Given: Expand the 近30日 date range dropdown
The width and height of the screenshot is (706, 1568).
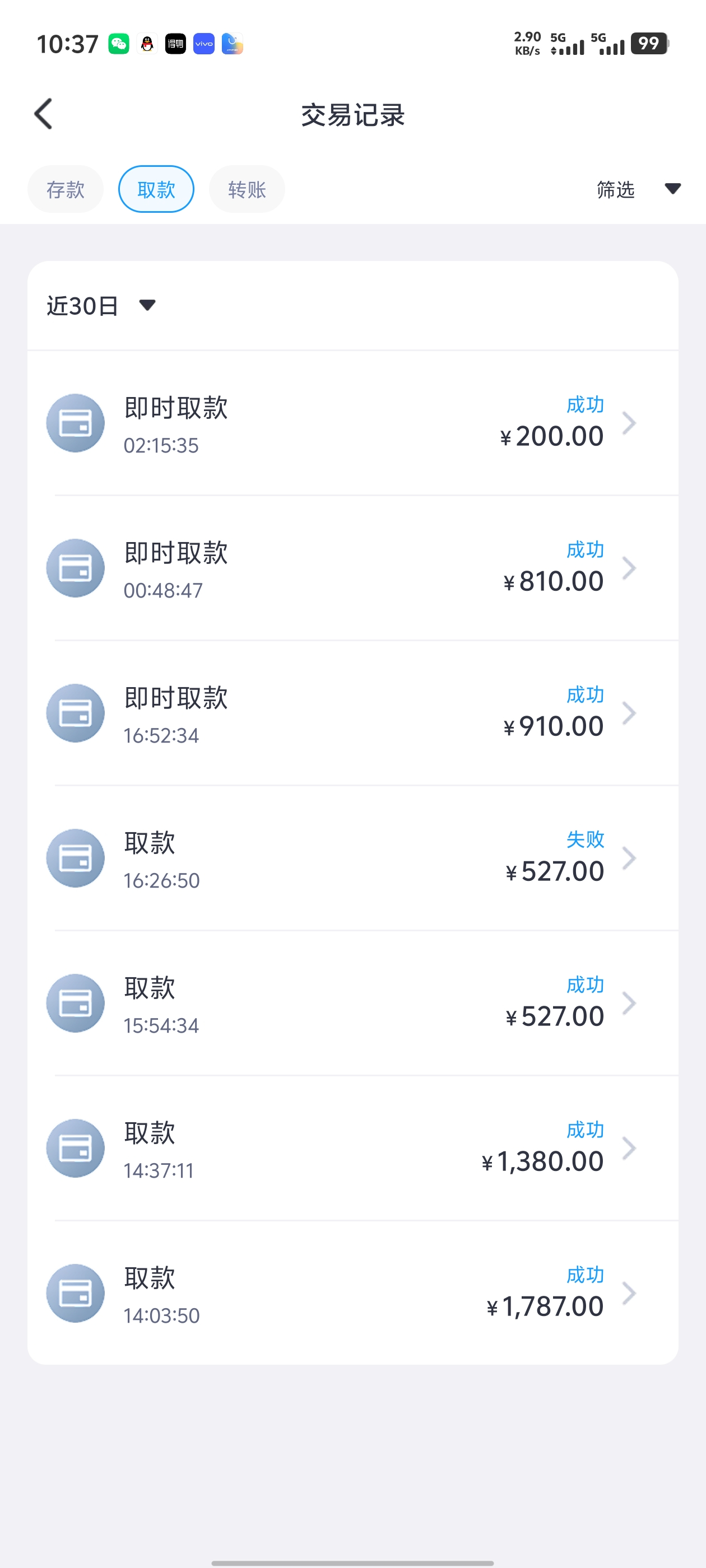Looking at the screenshot, I should pos(101,306).
